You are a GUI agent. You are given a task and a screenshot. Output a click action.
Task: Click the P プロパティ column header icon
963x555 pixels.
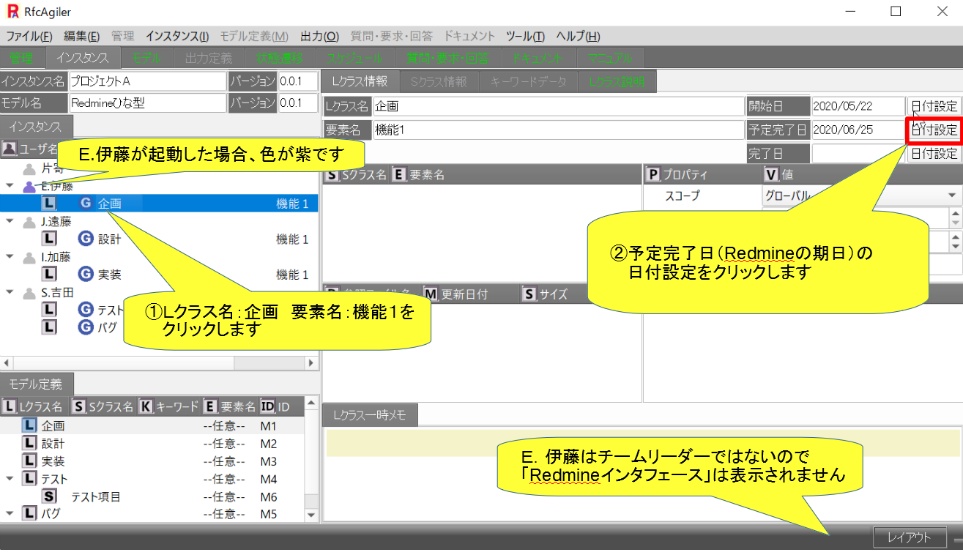click(654, 174)
